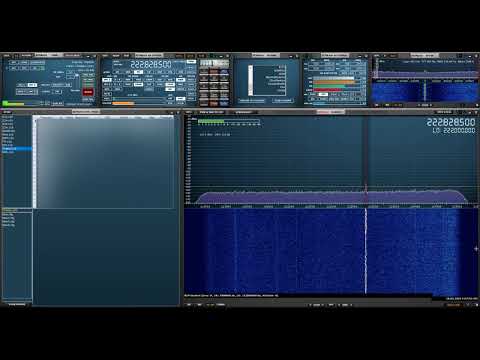Click the LO: 222000000 frequency readout

tap(454, 131)
